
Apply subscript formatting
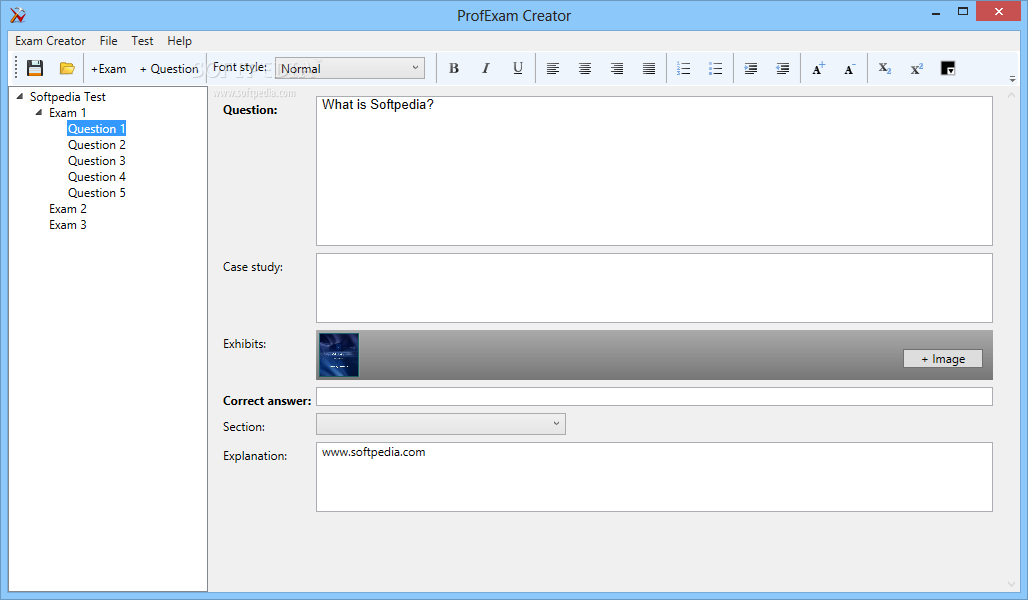click(885, 68)
